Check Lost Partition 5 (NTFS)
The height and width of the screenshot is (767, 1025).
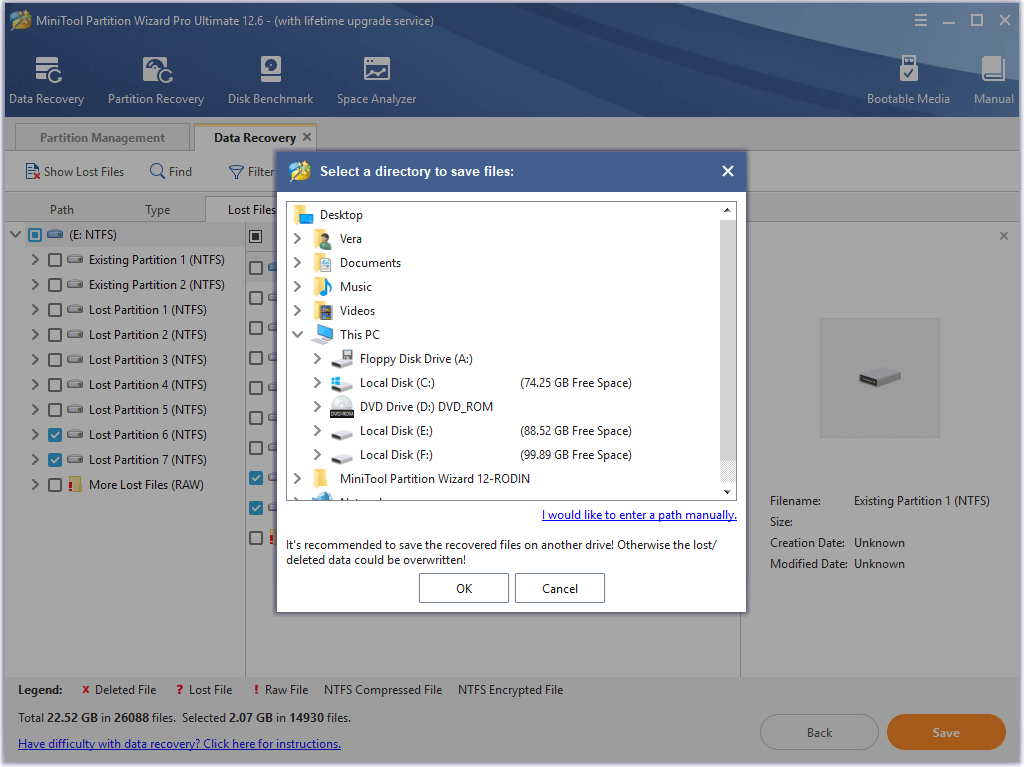click(55, 410)
